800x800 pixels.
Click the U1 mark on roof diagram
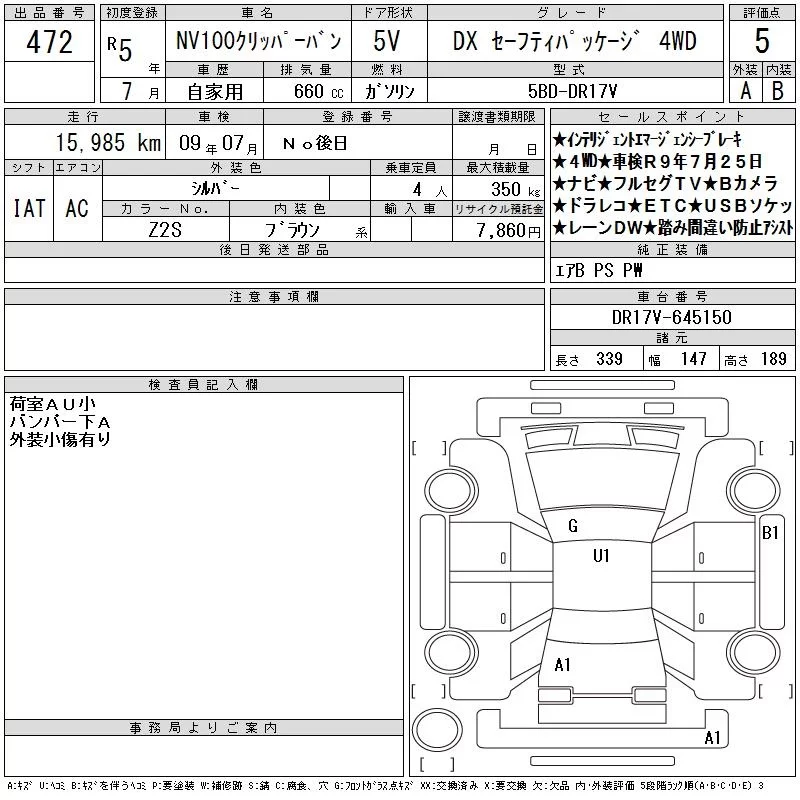pyautogui.click(x=601, y=556)
